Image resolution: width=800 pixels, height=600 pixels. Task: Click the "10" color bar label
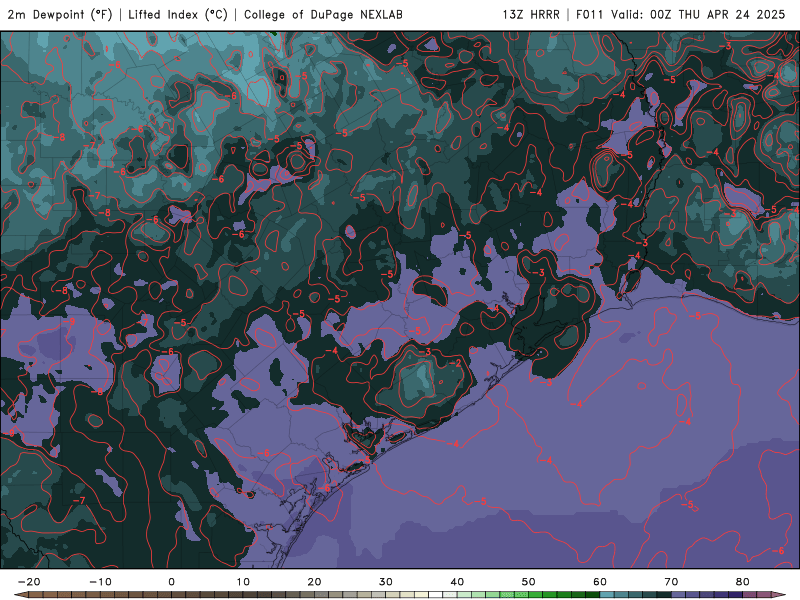(x=243, y=582)
